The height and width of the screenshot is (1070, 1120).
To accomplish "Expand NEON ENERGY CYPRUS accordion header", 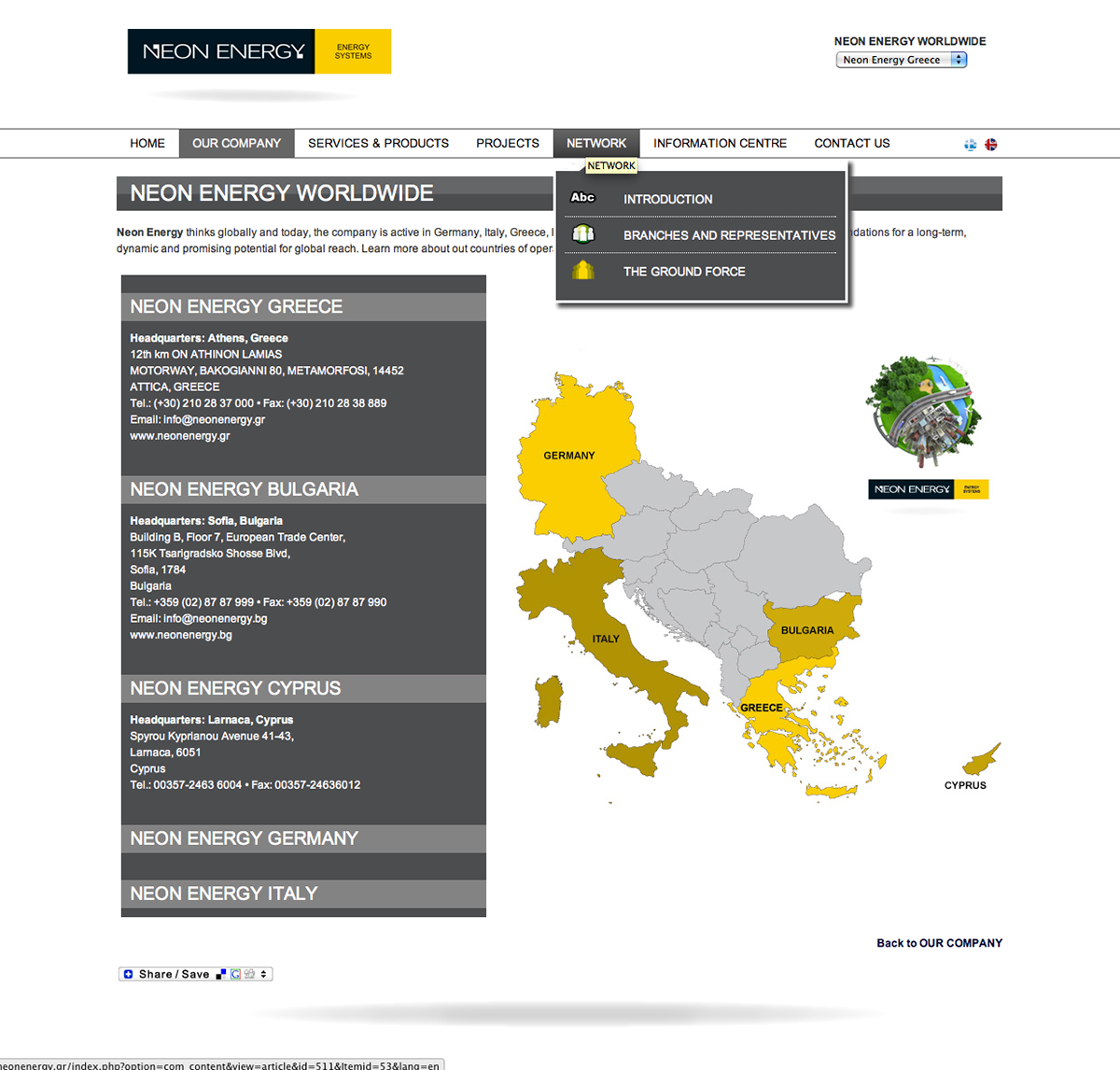I will pyautogui.click(x=303, y=689).
